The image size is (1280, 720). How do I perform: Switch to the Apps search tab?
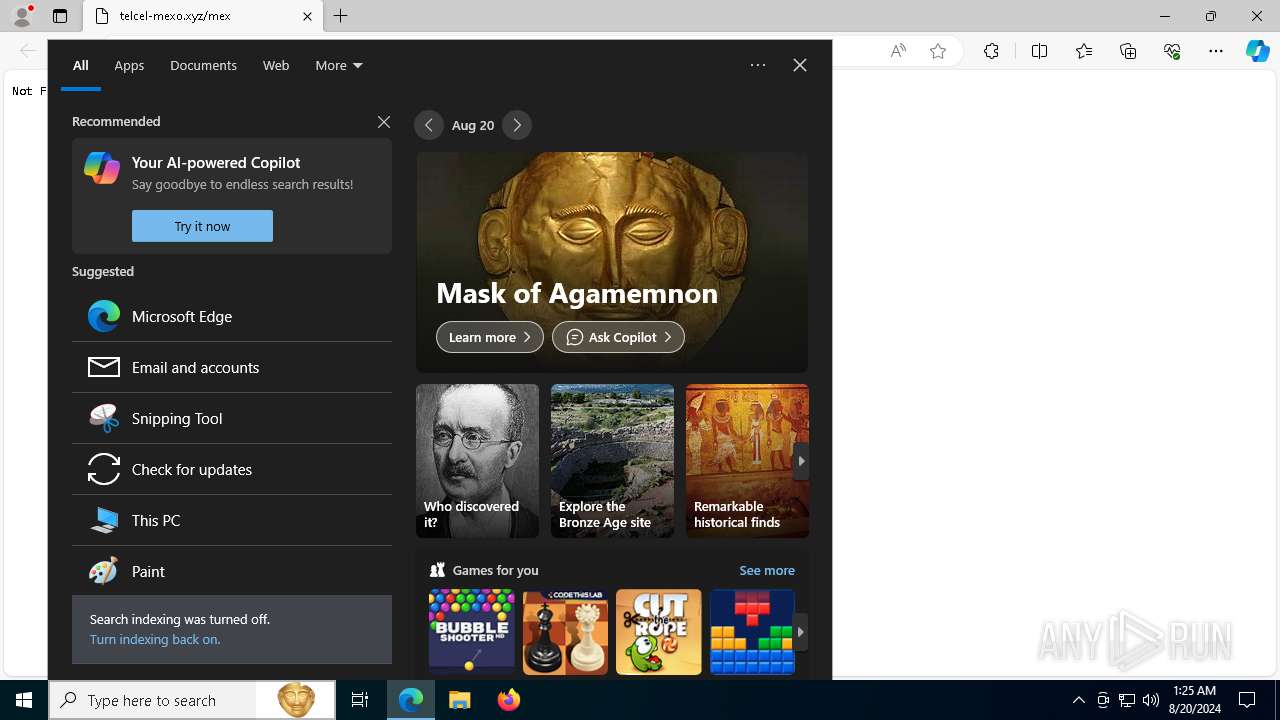point(129,65)
